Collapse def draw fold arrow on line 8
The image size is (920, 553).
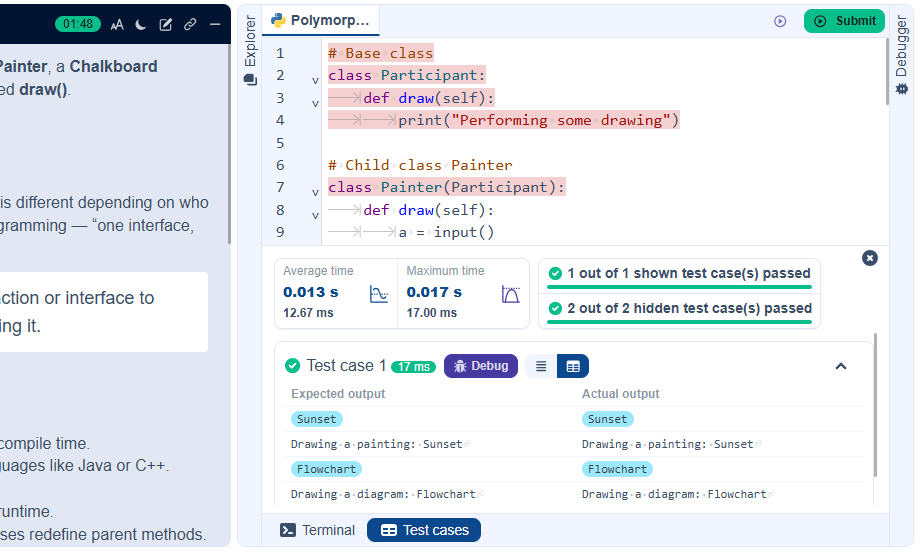[x=315, y=215]
